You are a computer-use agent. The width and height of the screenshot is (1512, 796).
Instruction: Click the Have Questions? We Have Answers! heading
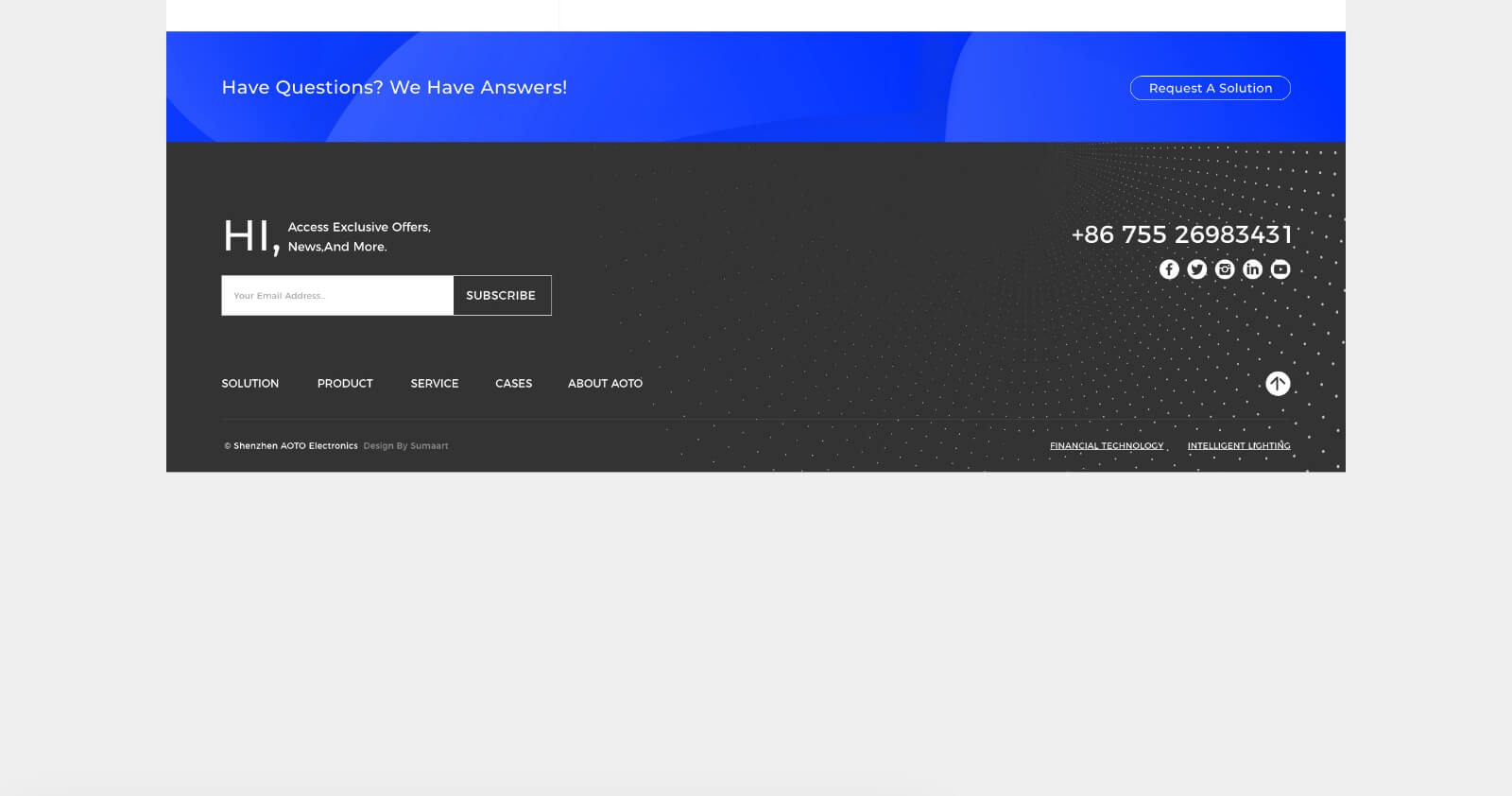(x=394, y=87)
